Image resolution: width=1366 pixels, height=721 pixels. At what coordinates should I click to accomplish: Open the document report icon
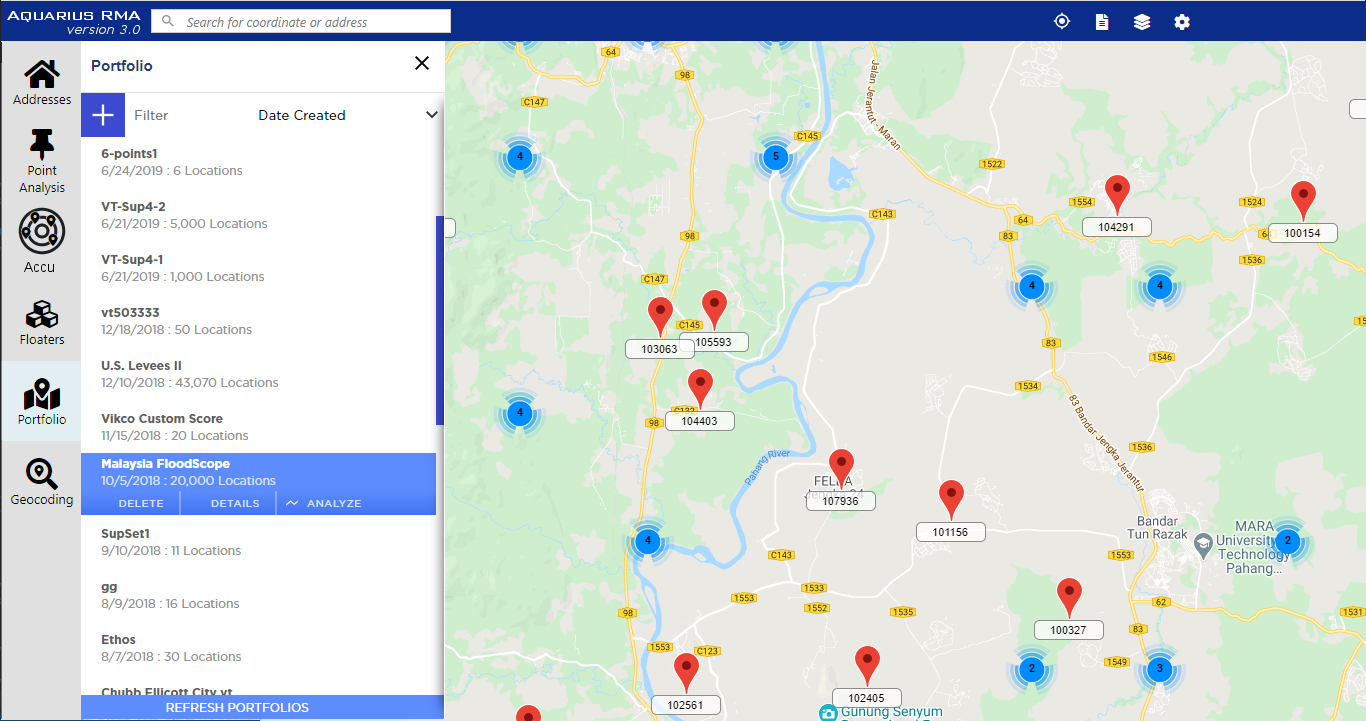(1102, 21)
